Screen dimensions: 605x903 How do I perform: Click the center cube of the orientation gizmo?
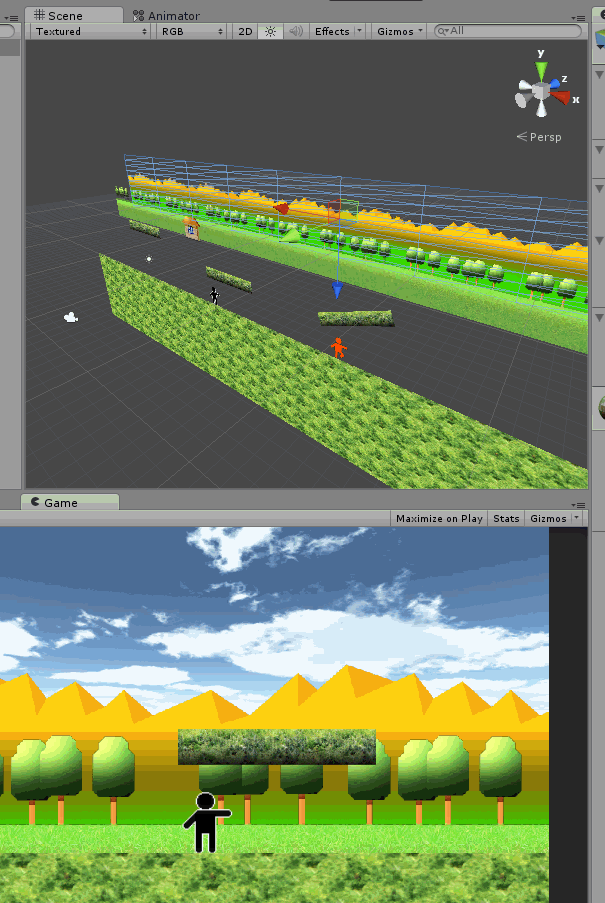click(x=541, y=92)
